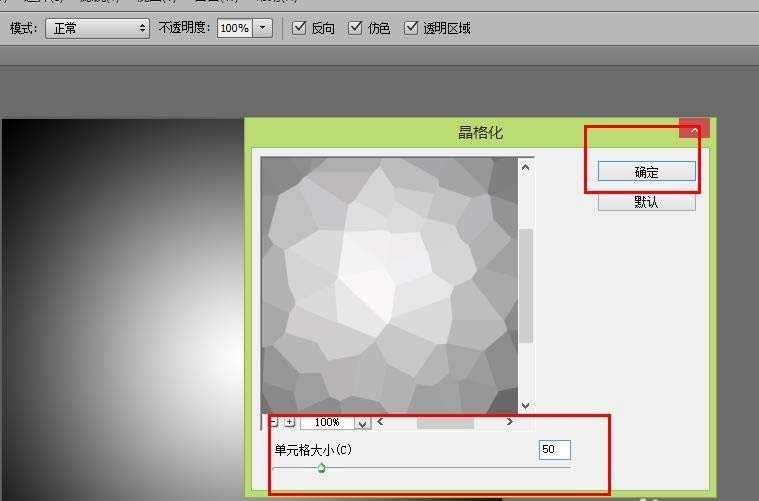Click the 单元格大小 slider handle
759x501 pixels.
click(x=321, y=467)
